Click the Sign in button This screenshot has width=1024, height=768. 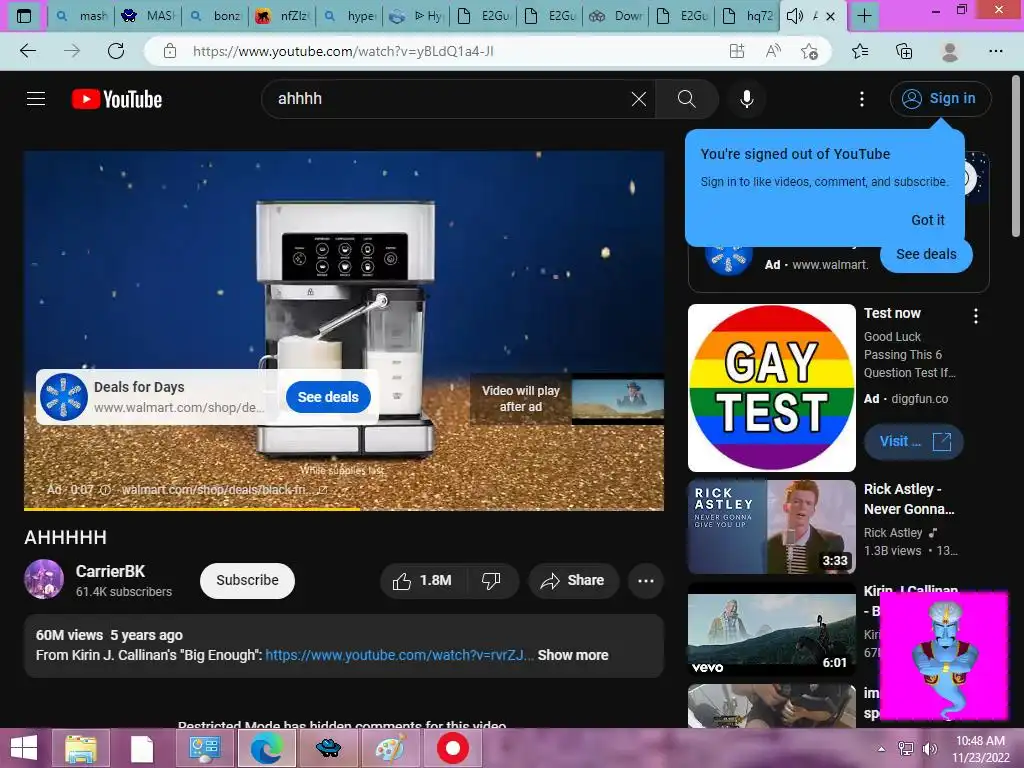940,99
